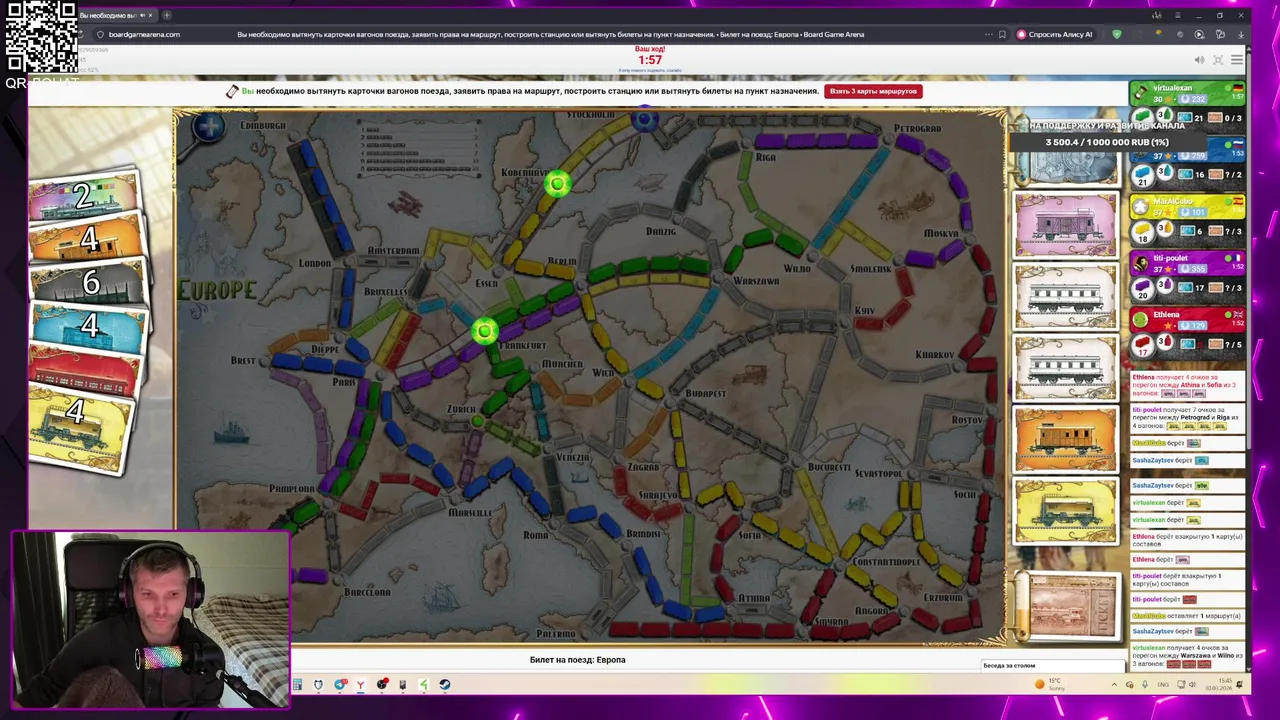Click titi-poulet's purple wagon counter 20
This screenshot has height=720, width=1280.
pyautogui.click(x=1143, y=289)
